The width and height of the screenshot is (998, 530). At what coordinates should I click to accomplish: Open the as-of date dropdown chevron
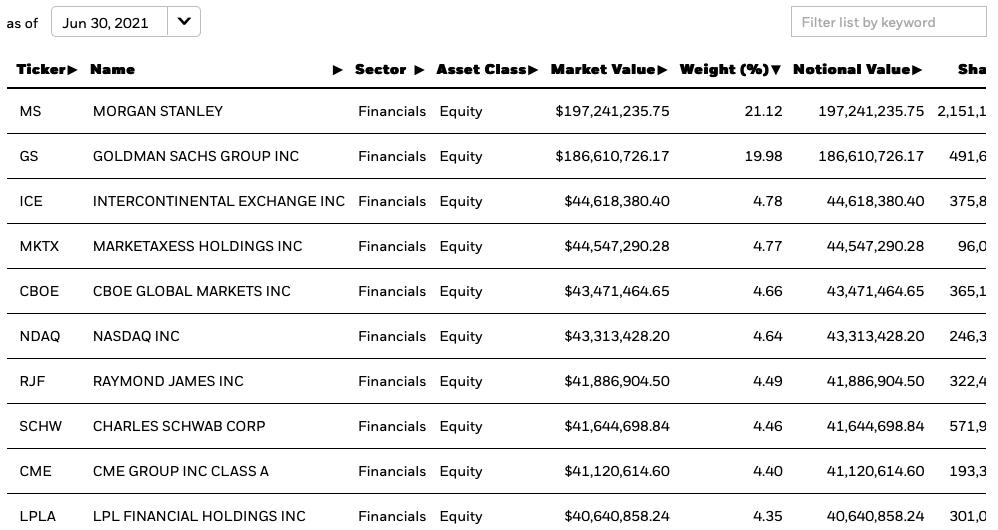point(184,22)
